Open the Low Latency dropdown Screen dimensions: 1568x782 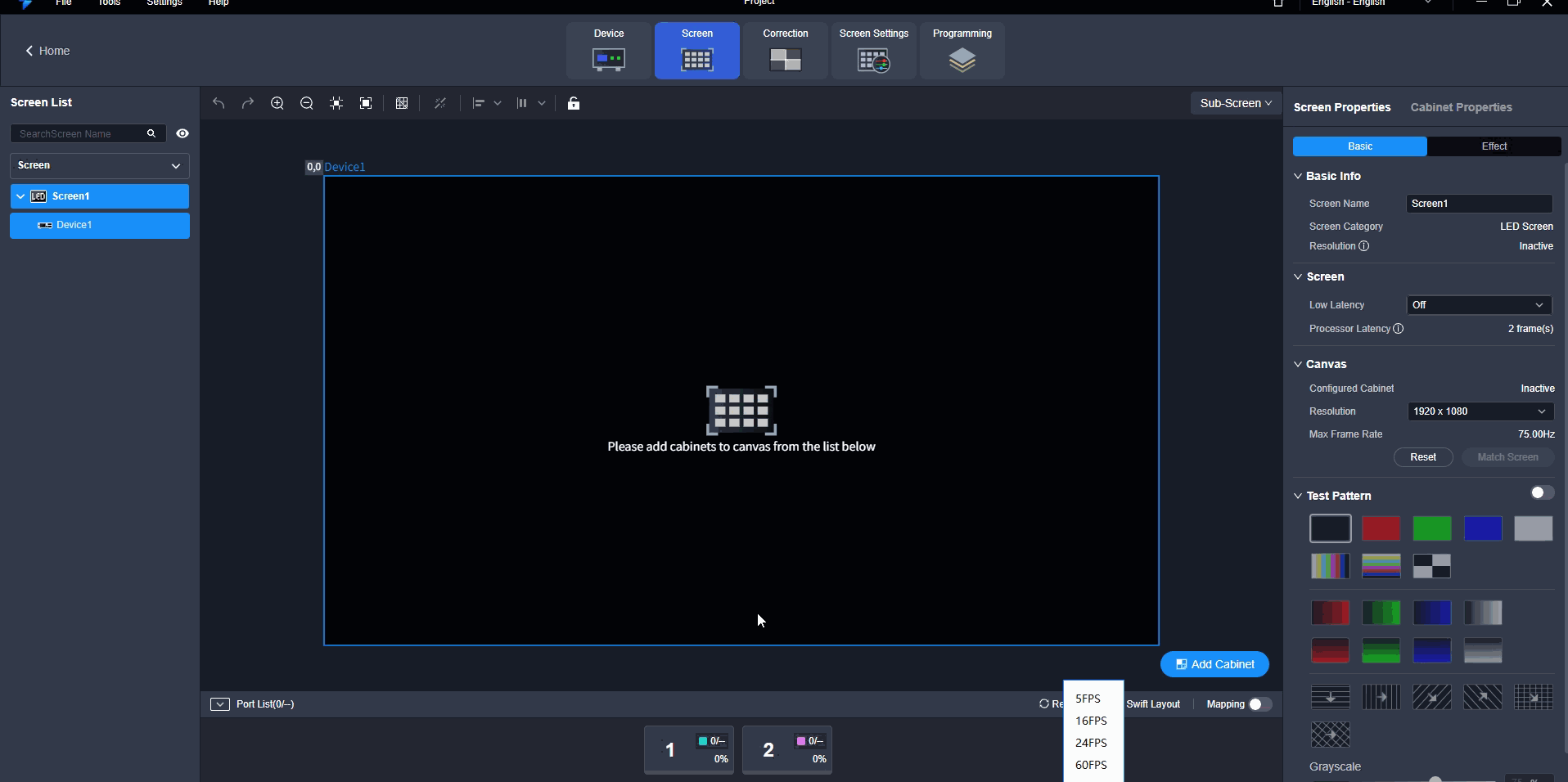[1479, 305]
